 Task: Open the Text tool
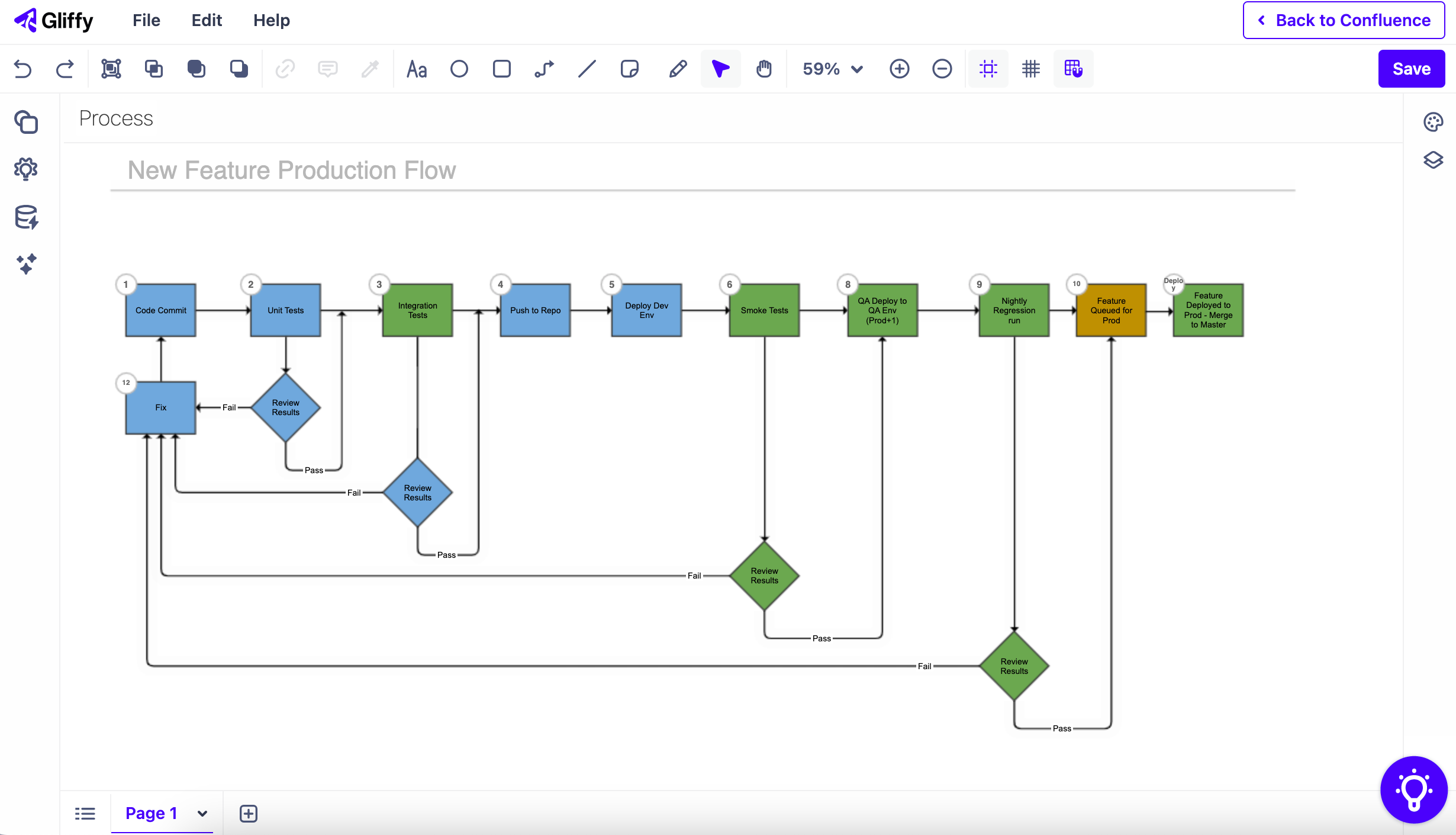(417, 69)
